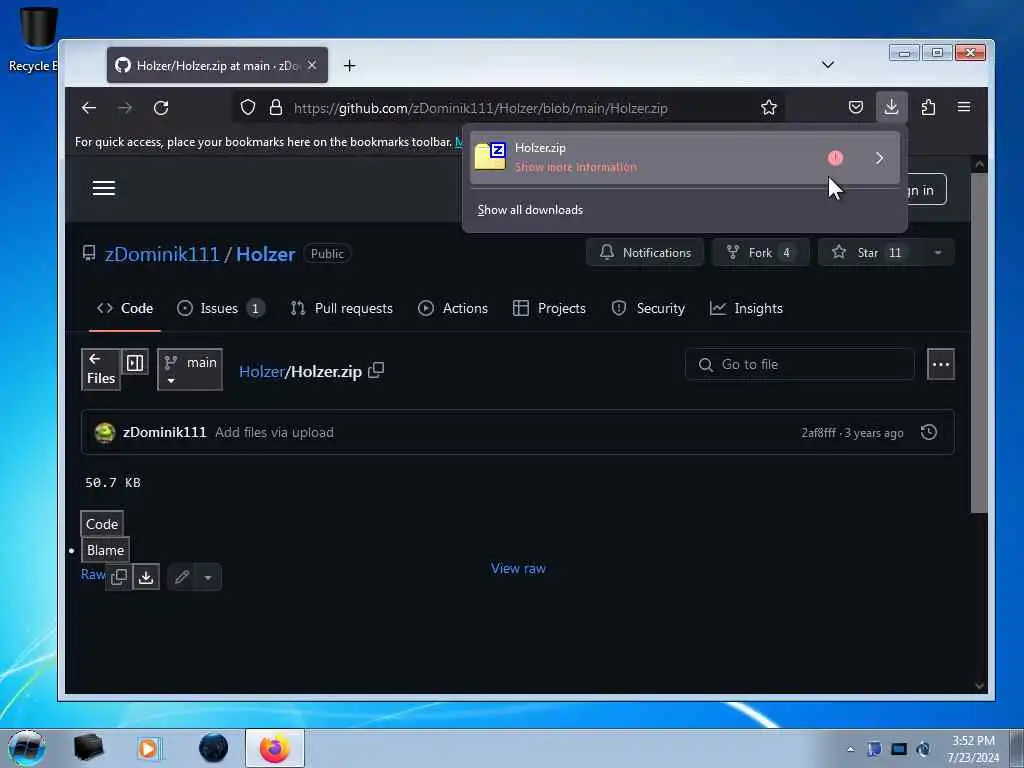The height and width of the screenshot is (768, 1024).
Task: Open GitHub hamburger navigation menu
Action: [104, 188]
